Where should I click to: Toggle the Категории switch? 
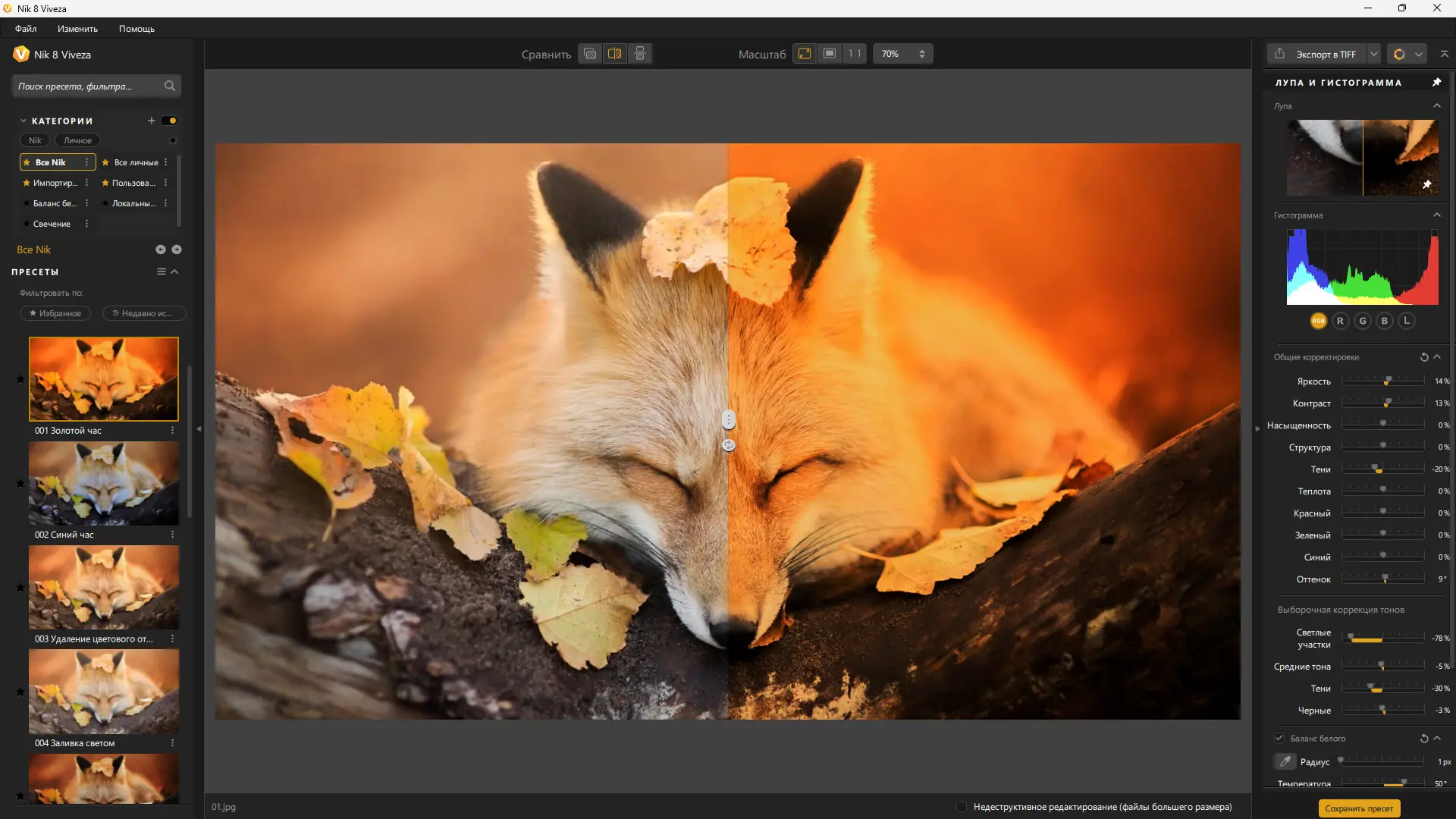[x=170, y=121]
